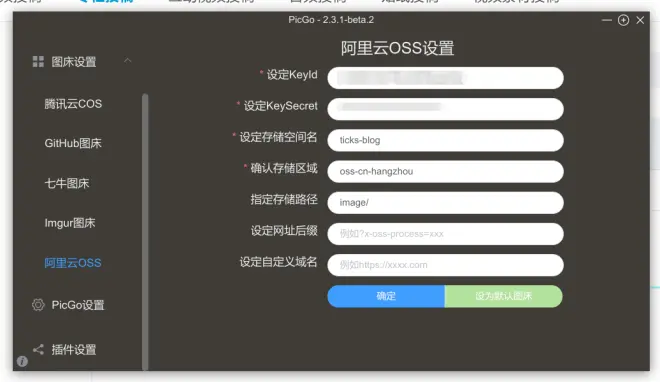Close the PicGo window
The width and height of the screenshot is (660, 382).
pyautogui.click(x=640, y=20)
